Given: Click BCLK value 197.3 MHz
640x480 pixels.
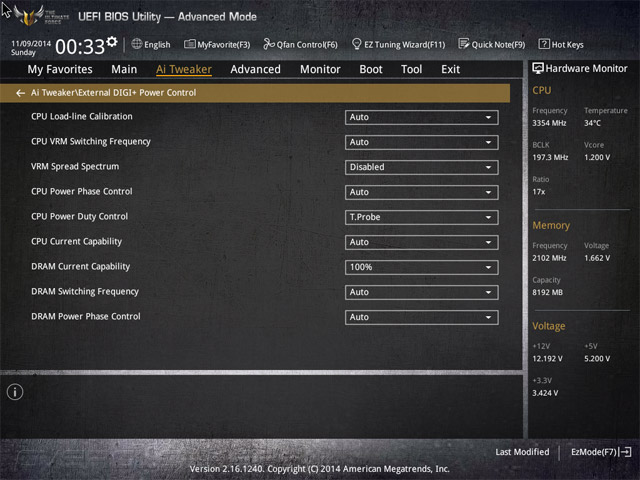Looking at the screenshot, I should point(550,158).
